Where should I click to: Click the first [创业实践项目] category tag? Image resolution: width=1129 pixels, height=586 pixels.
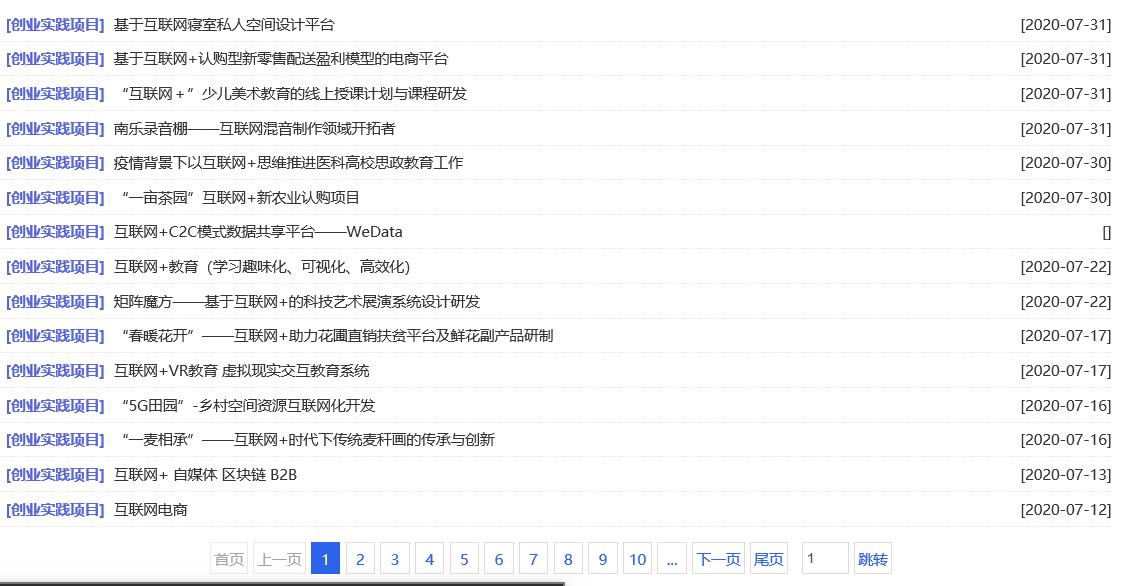click(x=53, y=24)
